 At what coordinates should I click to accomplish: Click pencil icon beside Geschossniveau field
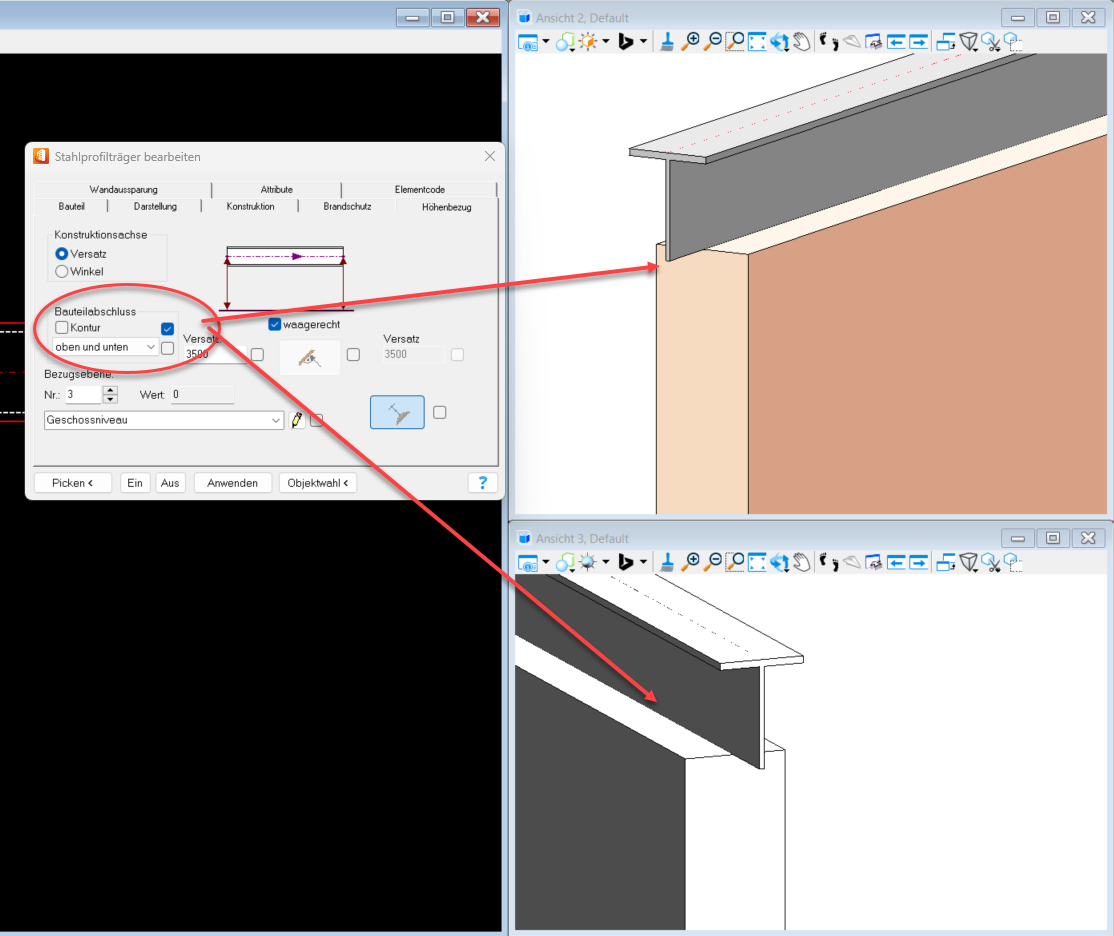click(297, 421)
